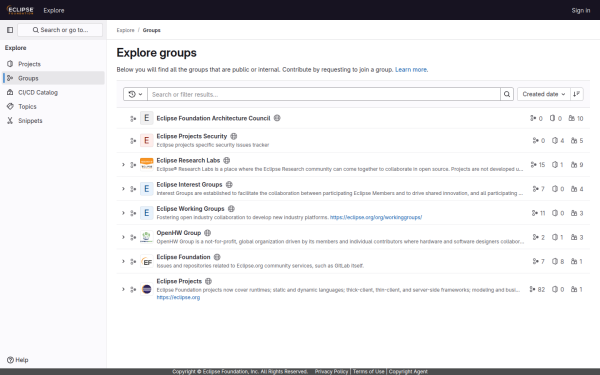Open Topics in the sidebar
This screenshot has width=600, height=375.
point(54,106)
